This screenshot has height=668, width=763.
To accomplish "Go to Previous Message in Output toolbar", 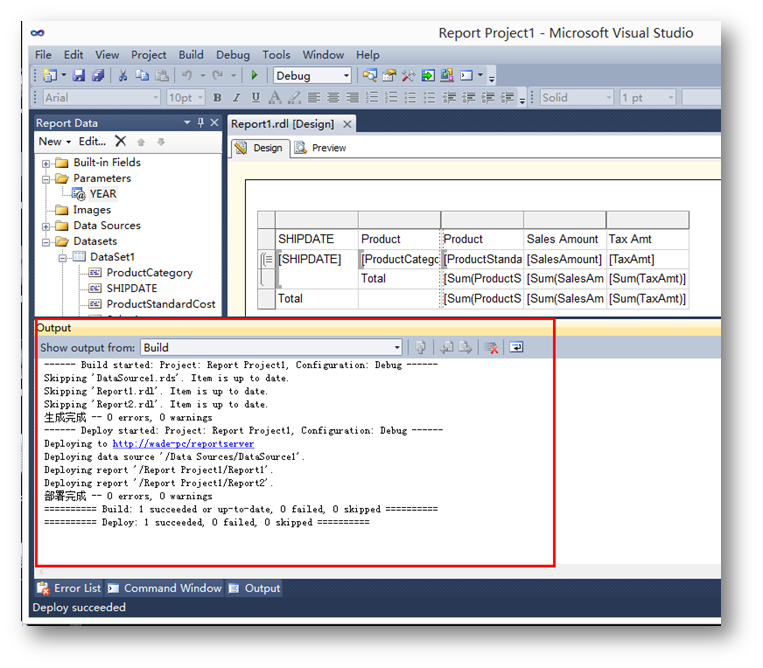I will point(447,347).
